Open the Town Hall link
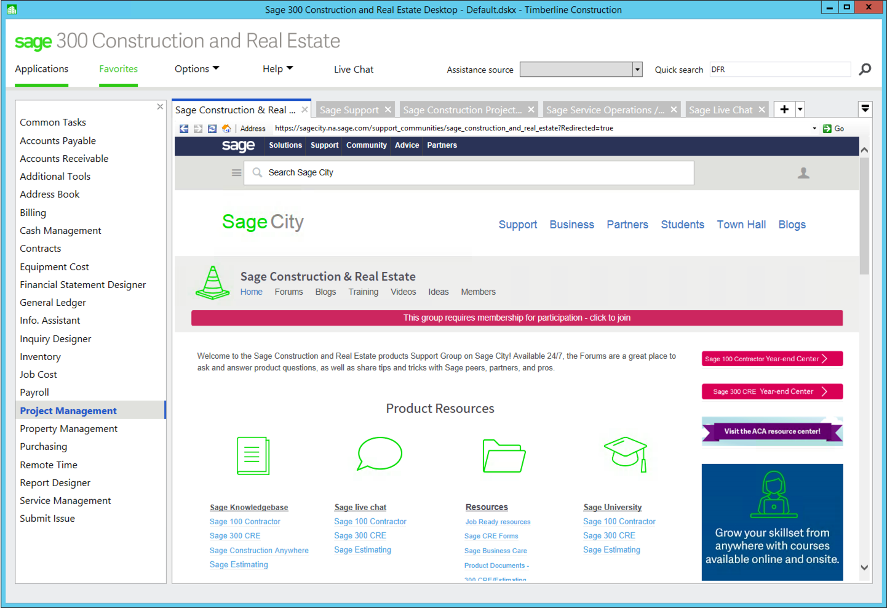 pos(741,224)
